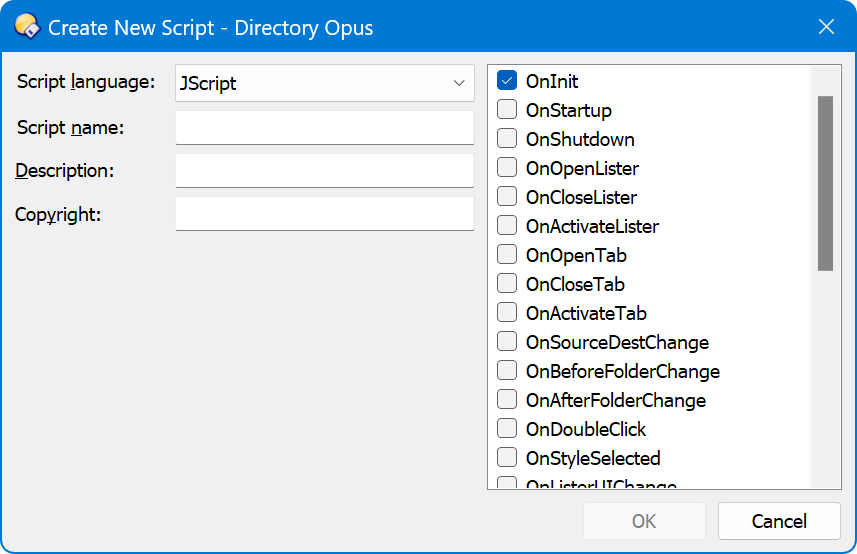Check the OnBeforeFolderChange event

pyautogui.click(x=507, y=370)
